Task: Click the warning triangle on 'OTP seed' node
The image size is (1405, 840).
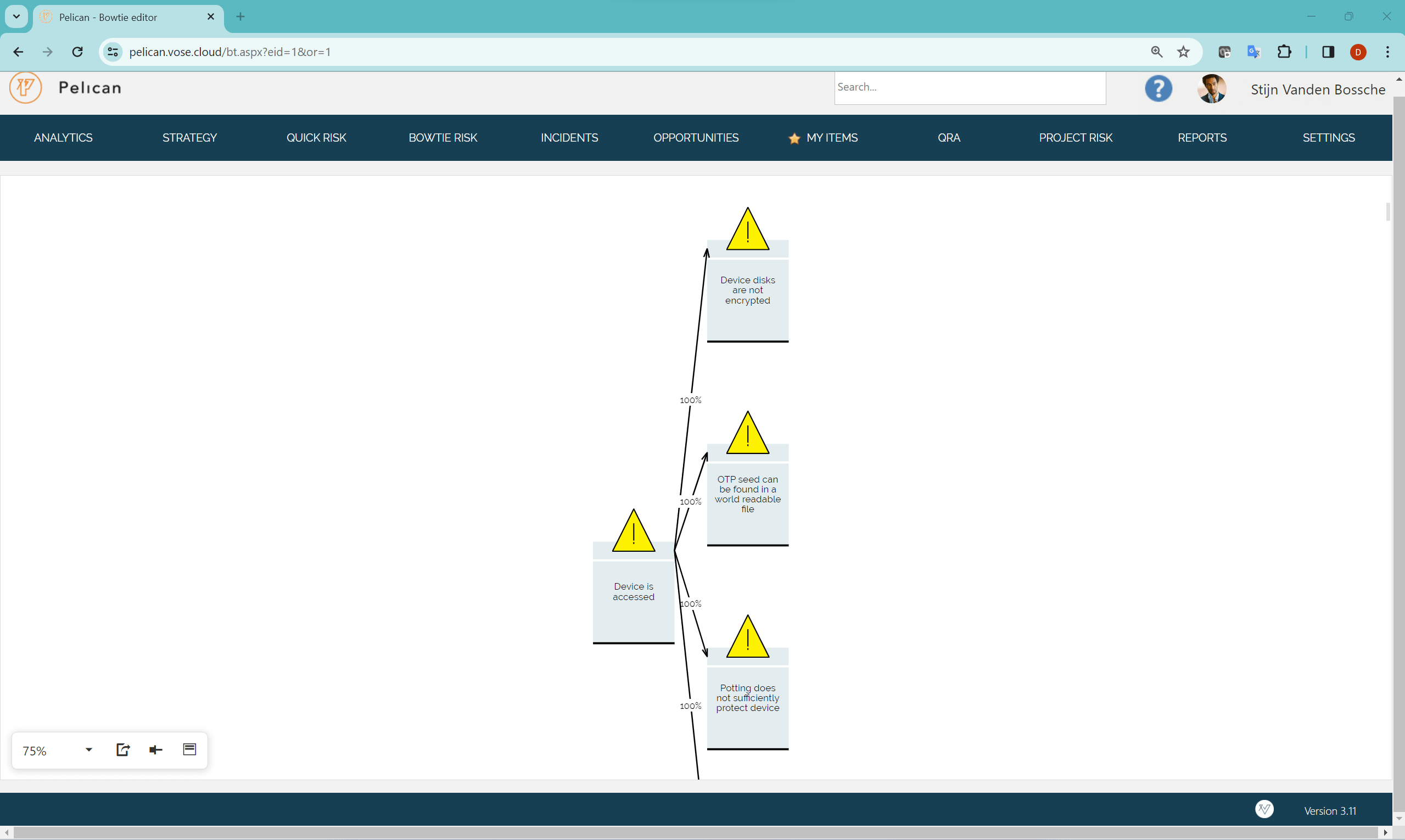Action: click(x=747, y=435)
